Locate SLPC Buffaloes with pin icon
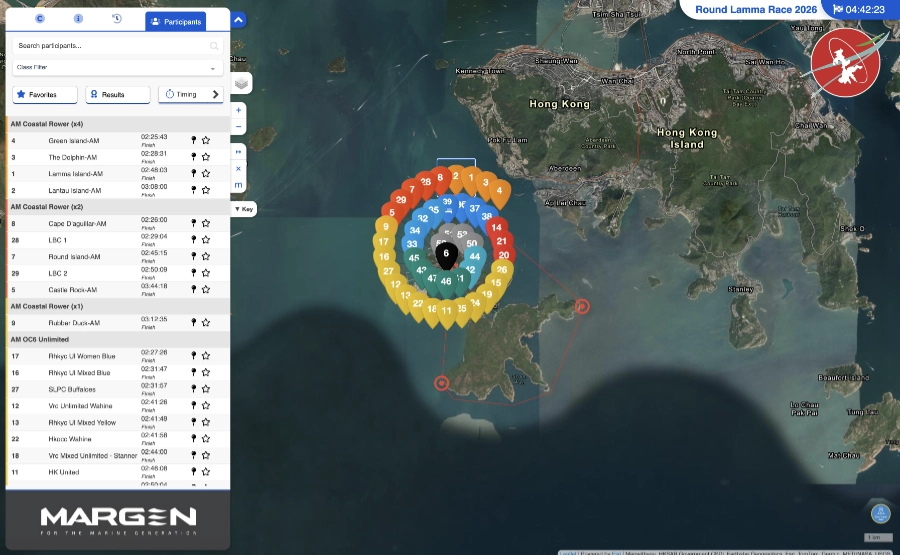Screen dimensions: 900x555 coord(193,389)
